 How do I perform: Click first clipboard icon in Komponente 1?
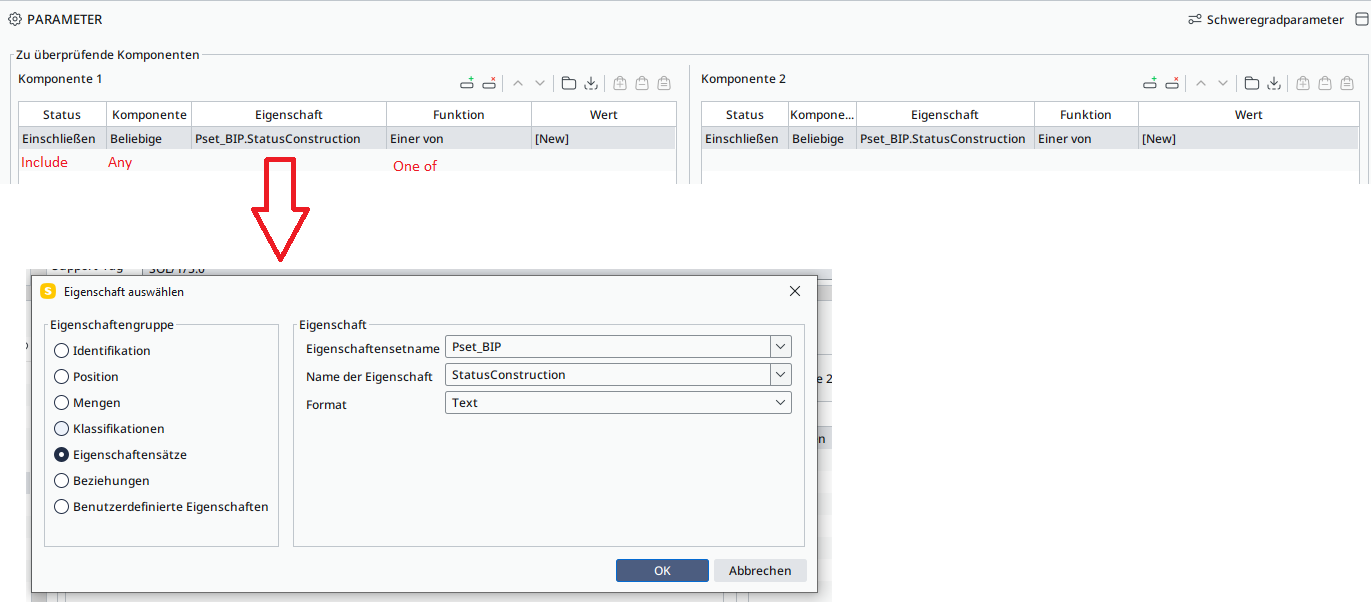tap(620, 83)
